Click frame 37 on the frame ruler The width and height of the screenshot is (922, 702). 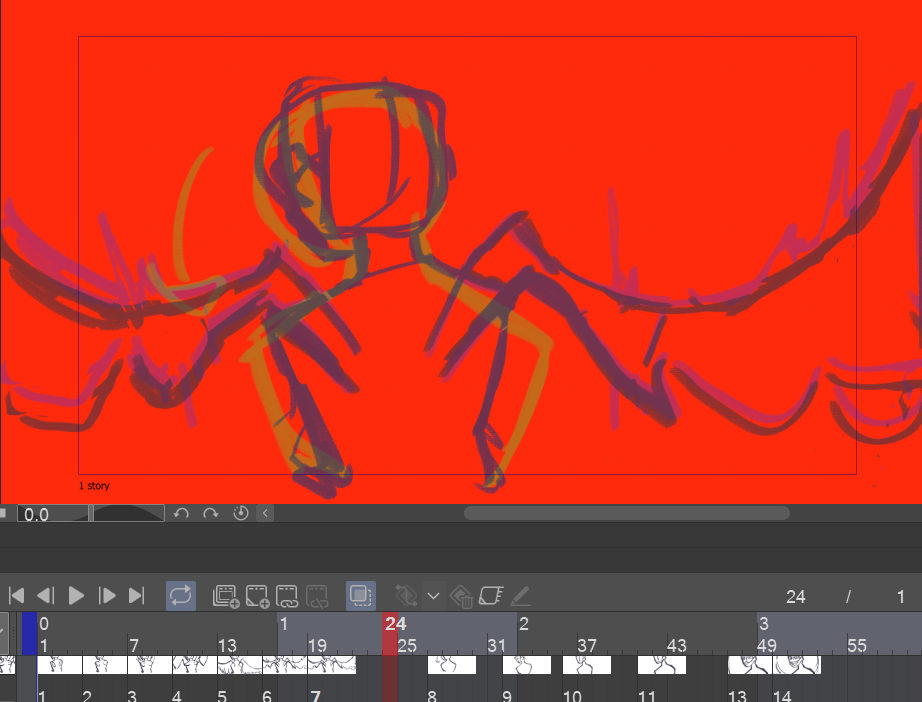click(x=587, y=646)
